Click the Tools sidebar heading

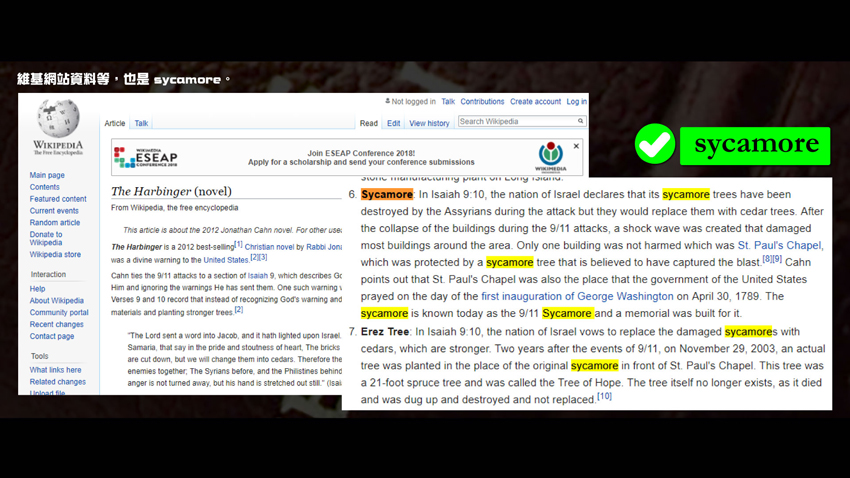pyautogui.click(x=40, y=357)
